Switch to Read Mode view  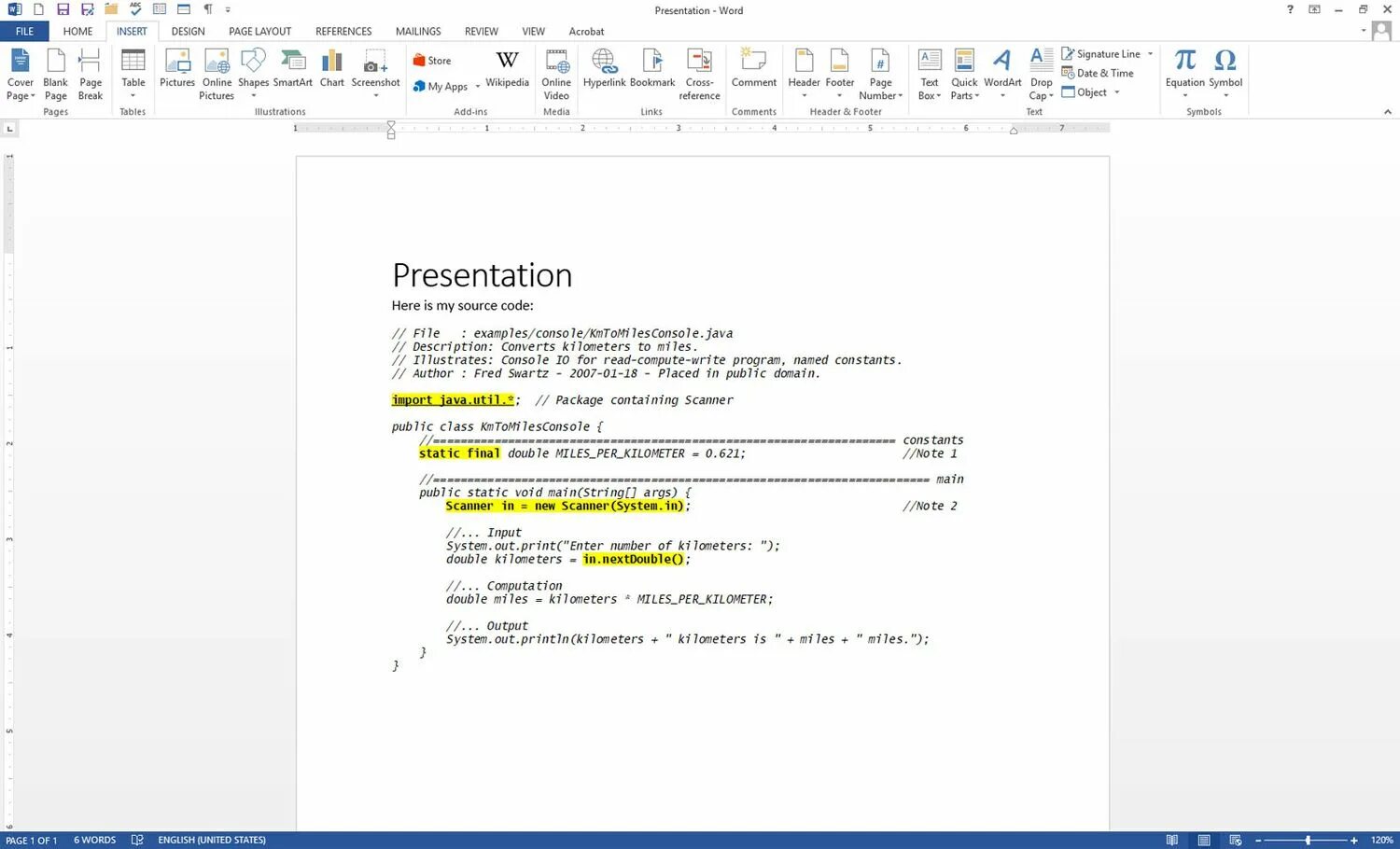pyautogui.click(x=1172, y=840)
